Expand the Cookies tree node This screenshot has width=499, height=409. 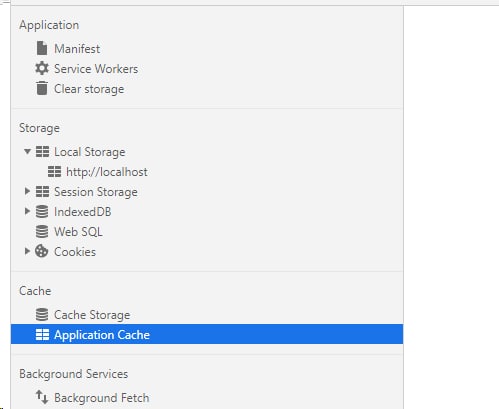coord(27,251)
